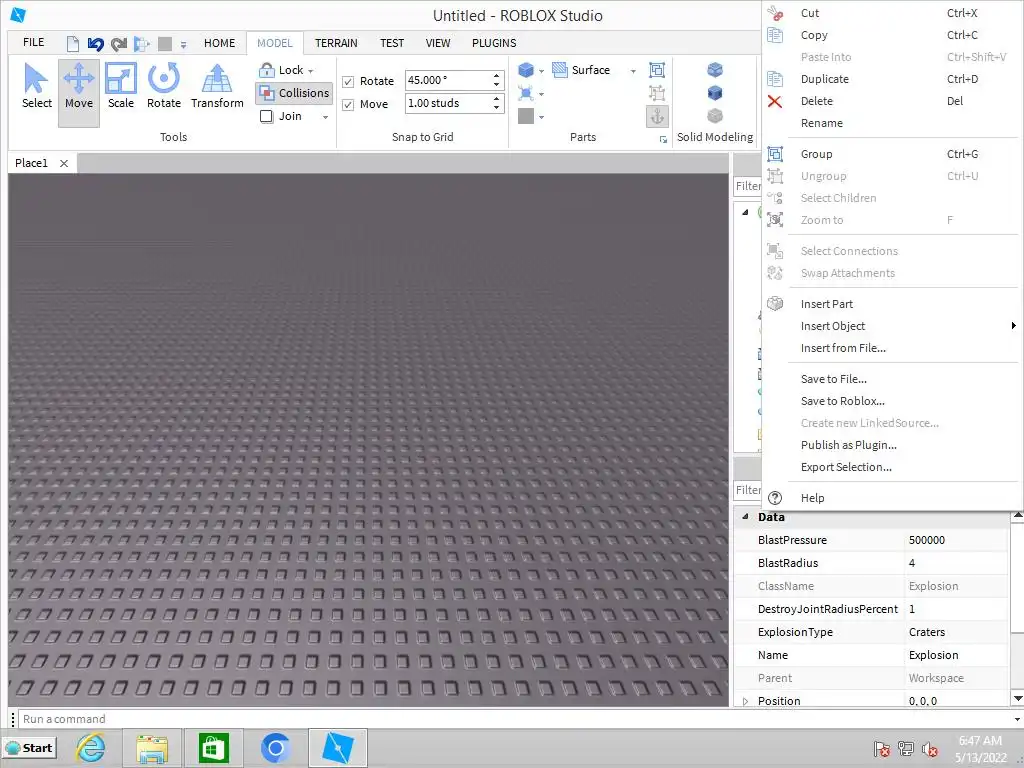The height and width of the screenshot is (768, 1024).
Task: Choose Export Selection... menu entry
Action: (892, 467)
